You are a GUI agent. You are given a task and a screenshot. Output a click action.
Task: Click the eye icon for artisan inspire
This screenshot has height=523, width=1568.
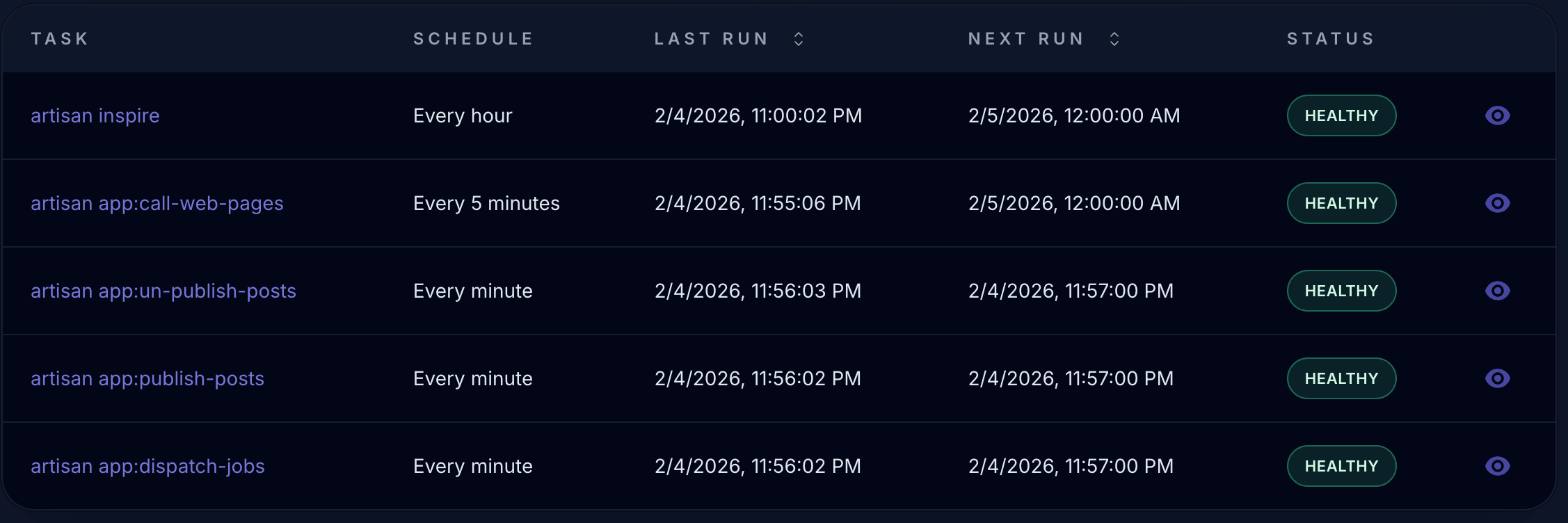point(1497,115)
